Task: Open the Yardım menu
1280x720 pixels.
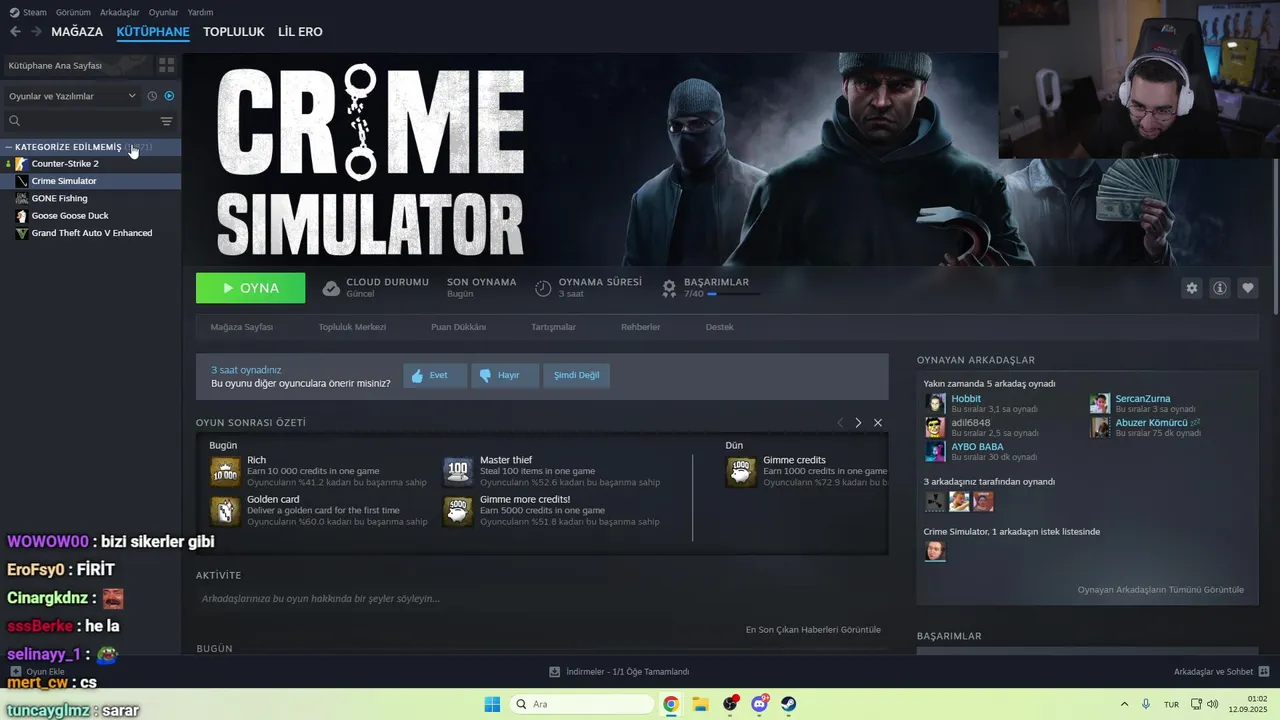Action: 200,12
